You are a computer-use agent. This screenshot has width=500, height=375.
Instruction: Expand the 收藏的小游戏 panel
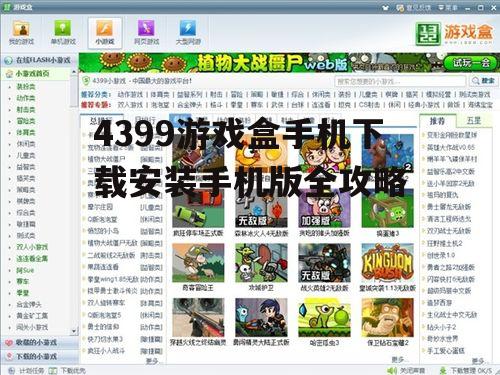(x=39, y=342)
